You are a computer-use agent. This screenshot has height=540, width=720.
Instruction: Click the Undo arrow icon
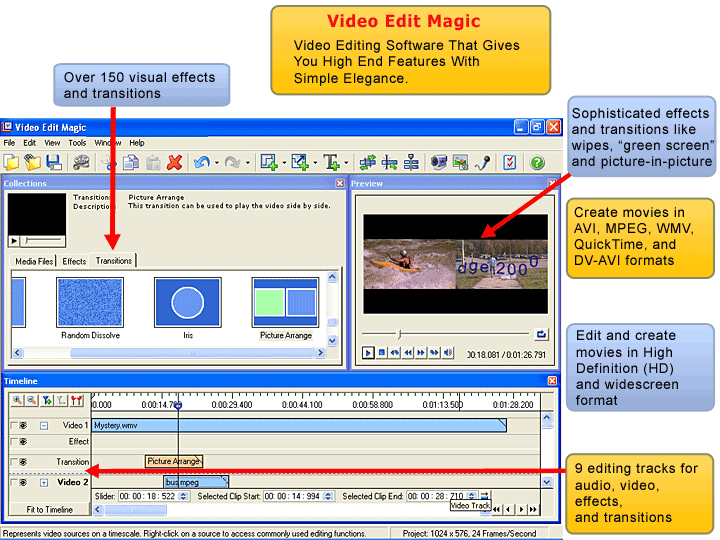[202, 162]
